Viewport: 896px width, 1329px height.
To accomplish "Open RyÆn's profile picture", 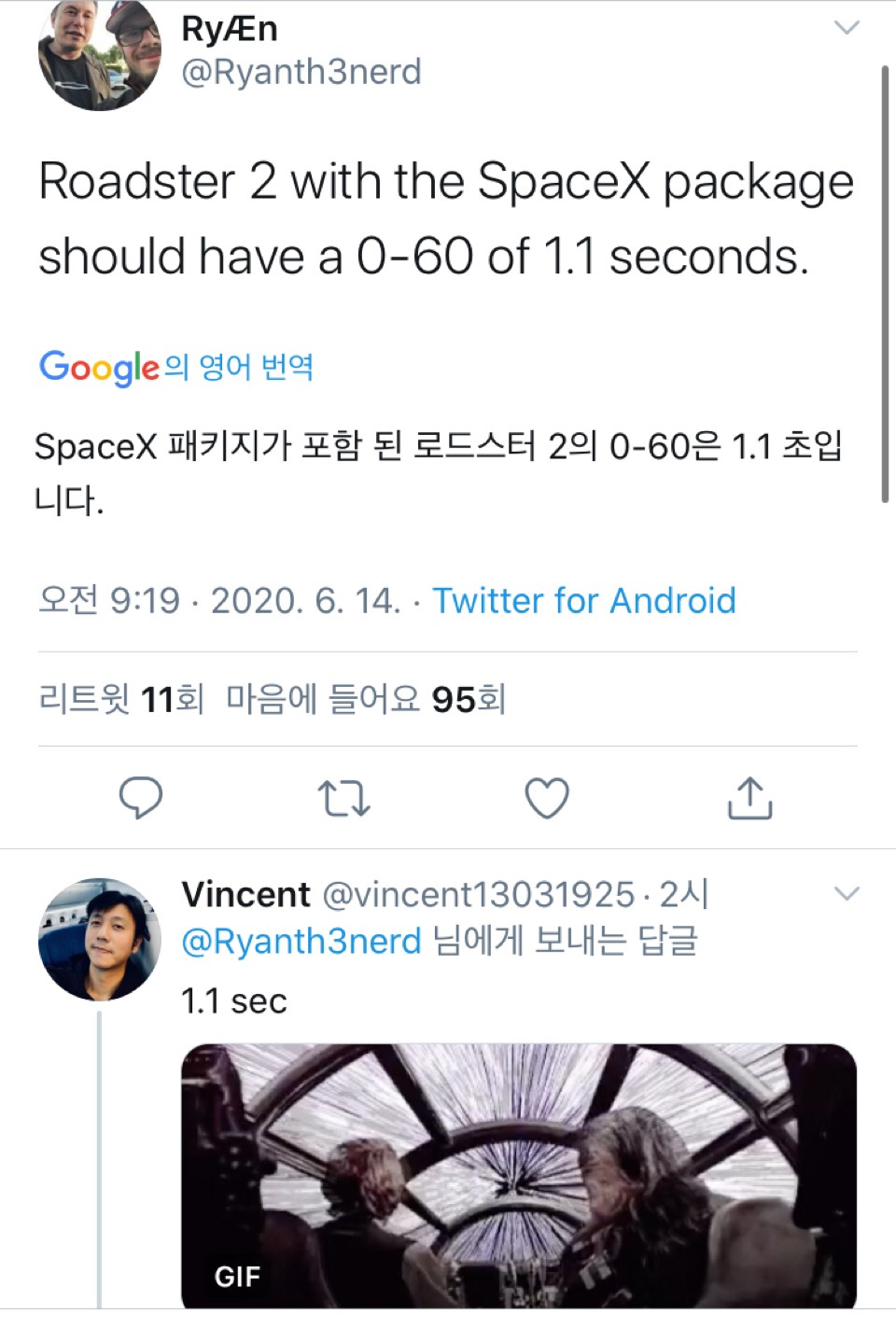I will (99, 54).
